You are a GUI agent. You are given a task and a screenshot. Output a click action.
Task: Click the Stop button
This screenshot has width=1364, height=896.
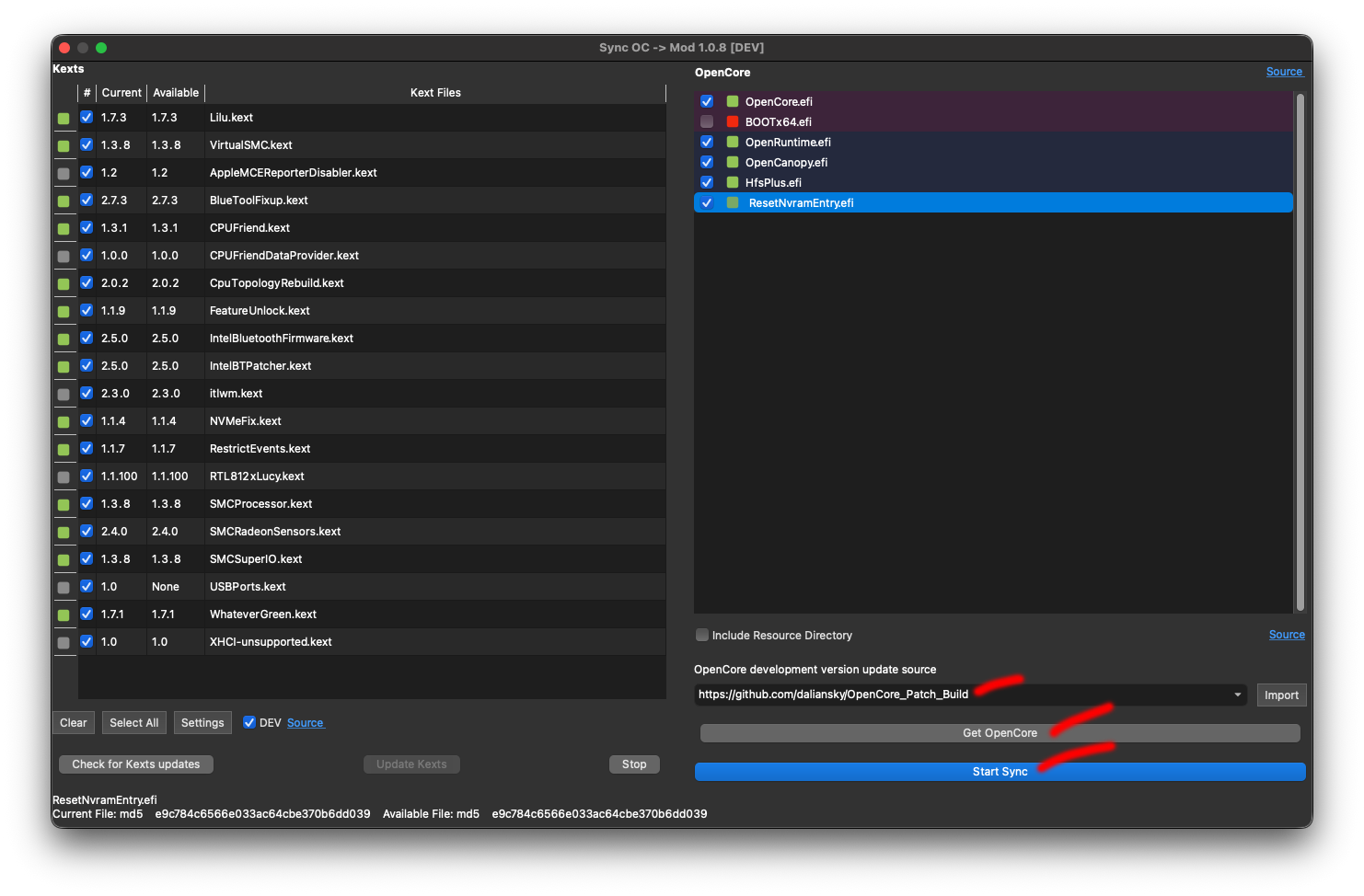coord(634,764)
